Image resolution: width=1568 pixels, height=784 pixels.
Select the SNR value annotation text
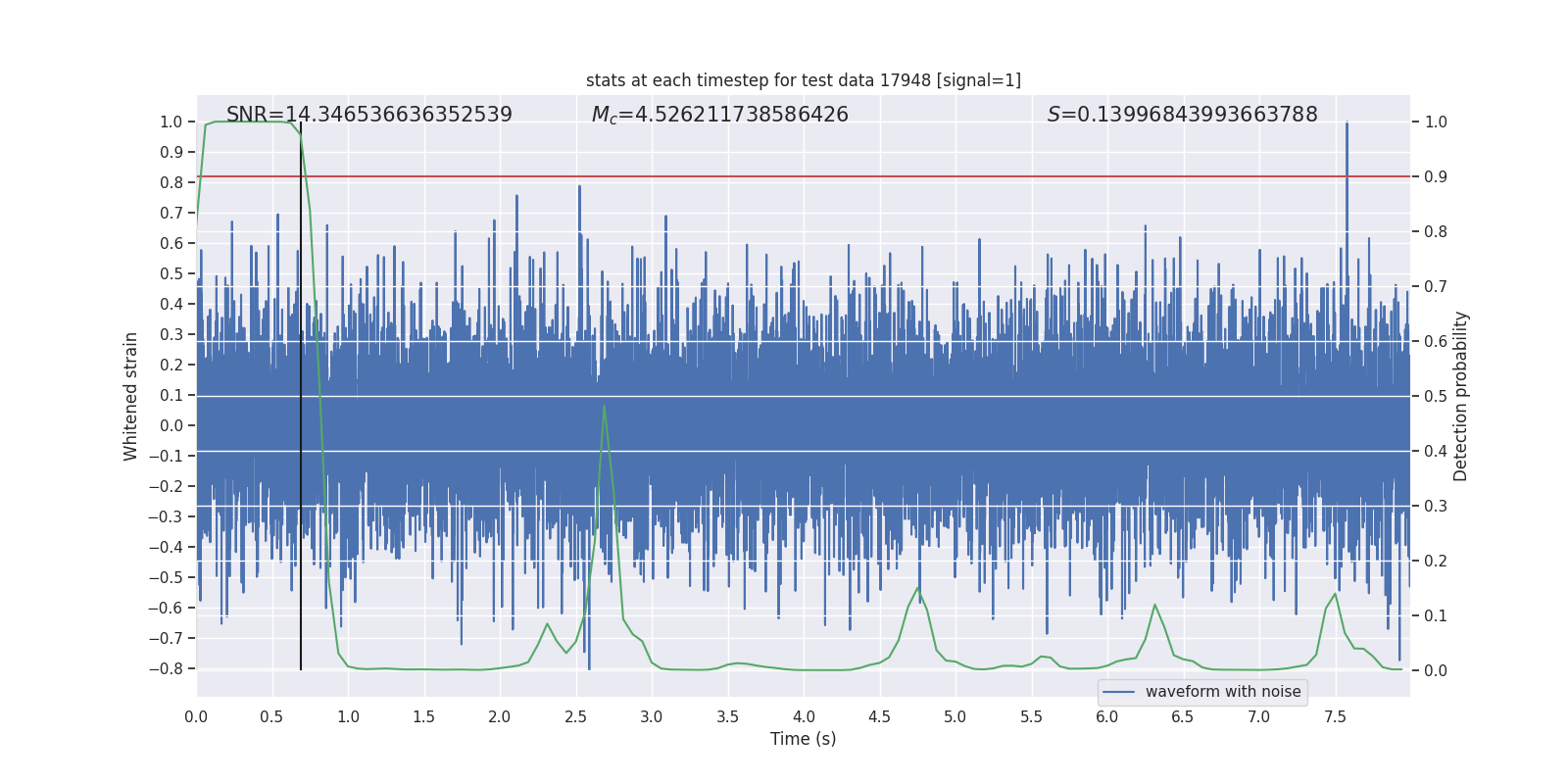[368, 115]
